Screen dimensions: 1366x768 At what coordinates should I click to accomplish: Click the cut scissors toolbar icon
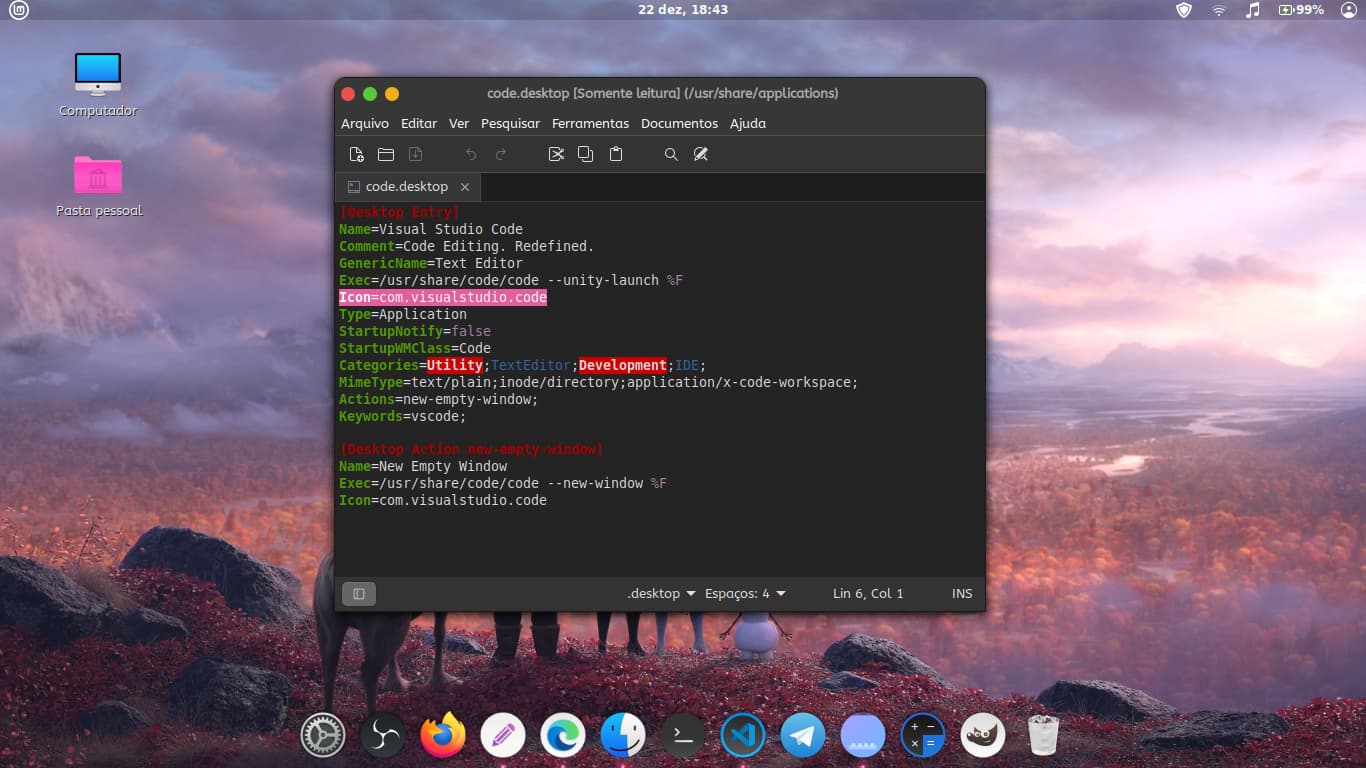(557, 154)
